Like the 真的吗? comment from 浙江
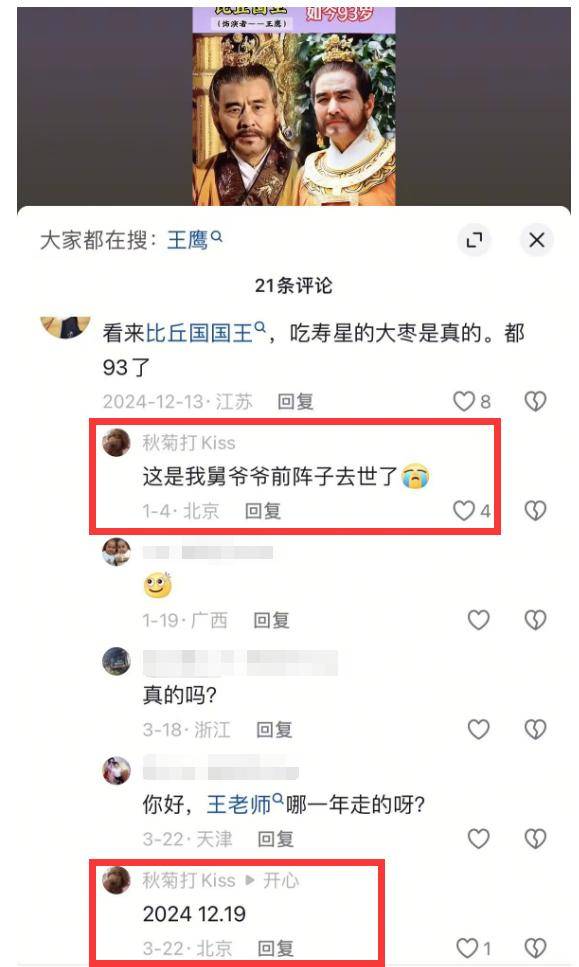The height and width of the screenshot is (967, 579). 478,729
